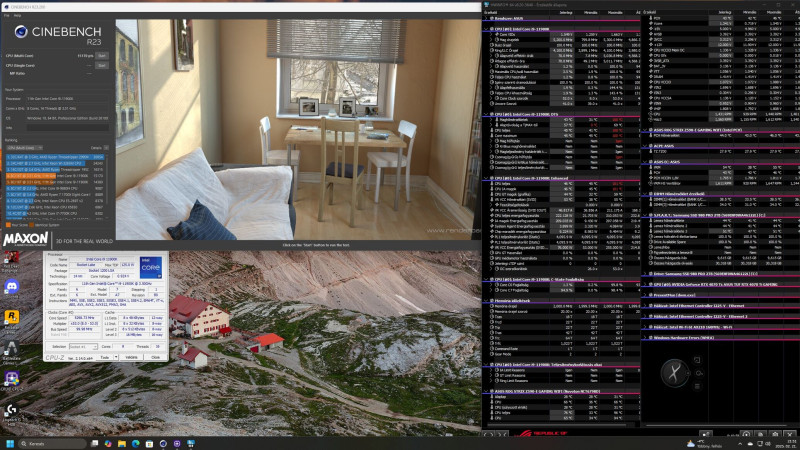Switch to Cinebench via taskbar icon
The image size is (800, 450).
click(x=163, y=444)
